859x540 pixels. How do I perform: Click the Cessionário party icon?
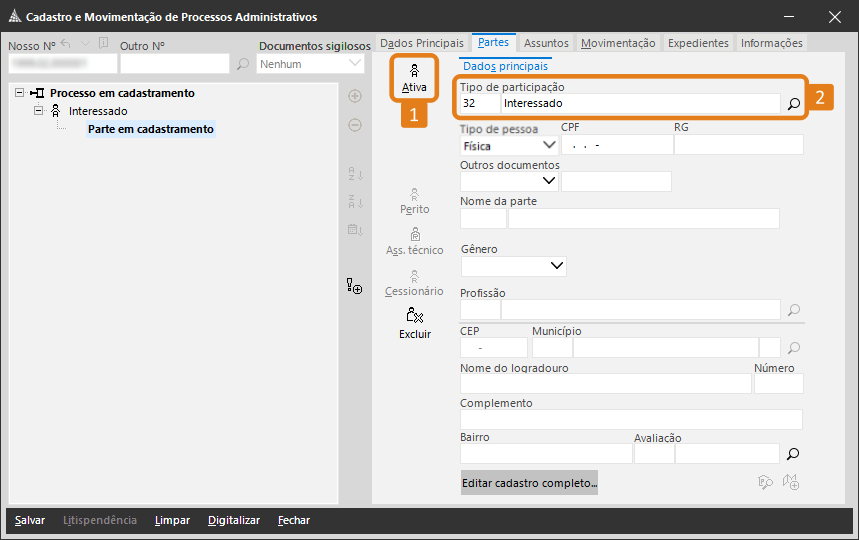tap(414, 282)
